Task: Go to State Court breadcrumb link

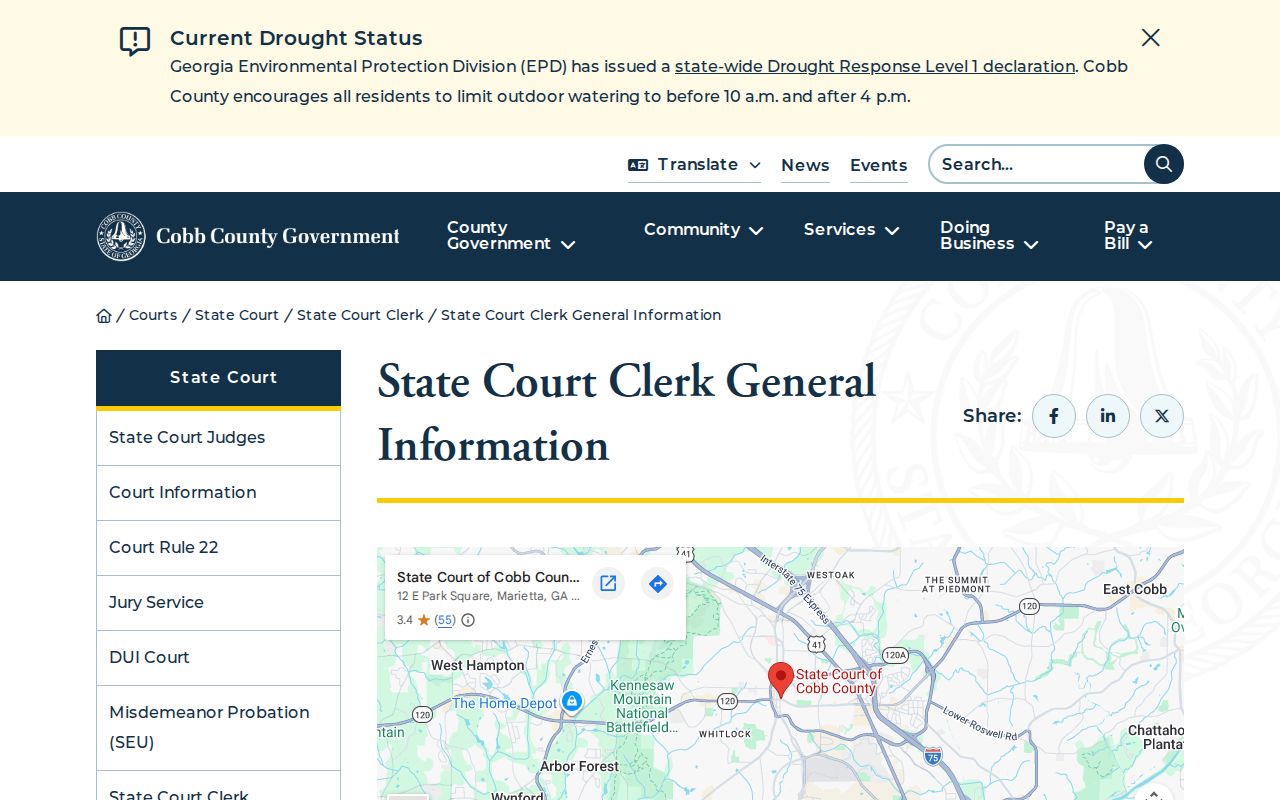Action: [237, 315]
